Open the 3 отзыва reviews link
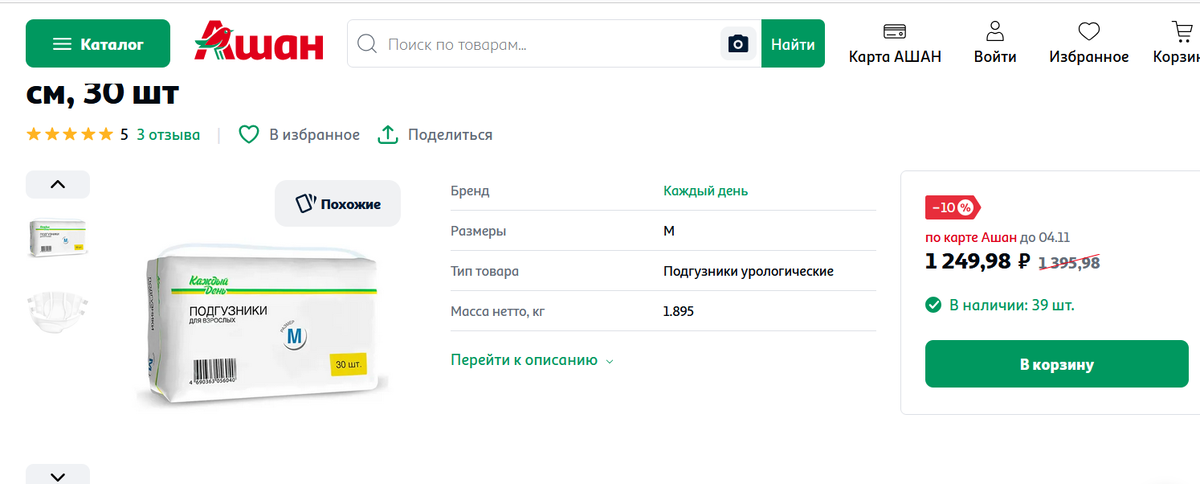1200x484 pixels. pos(168,134)
